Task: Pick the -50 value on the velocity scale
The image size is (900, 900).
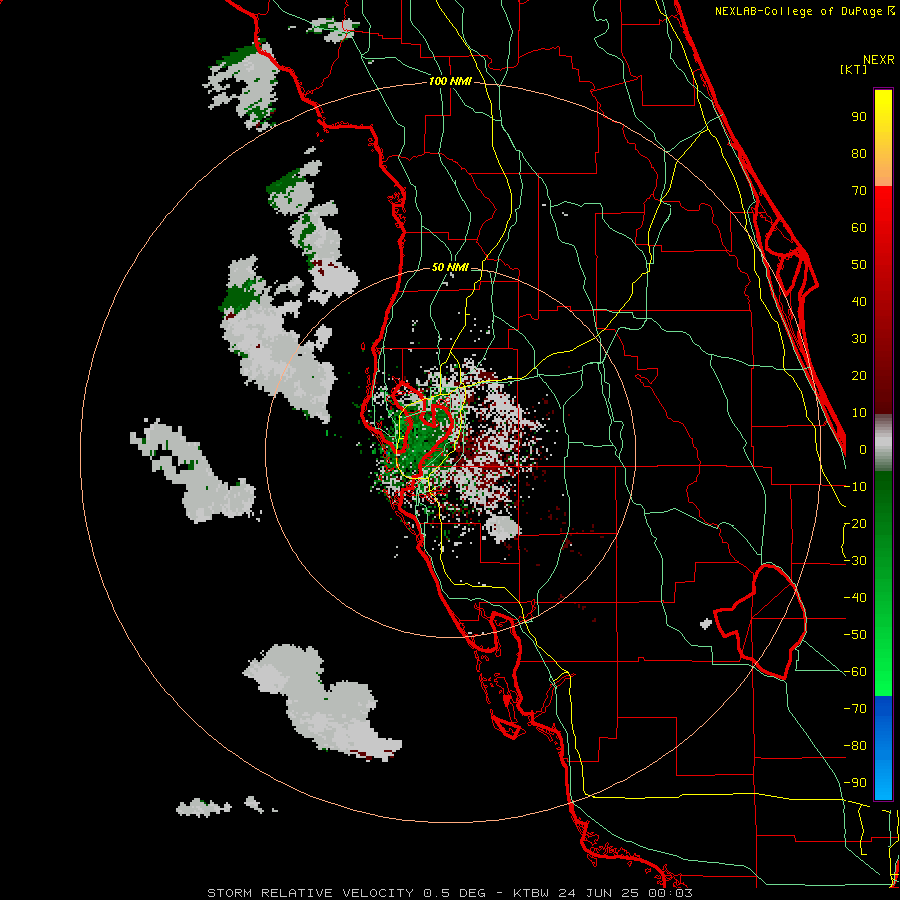Action: [x=855, y=635]
